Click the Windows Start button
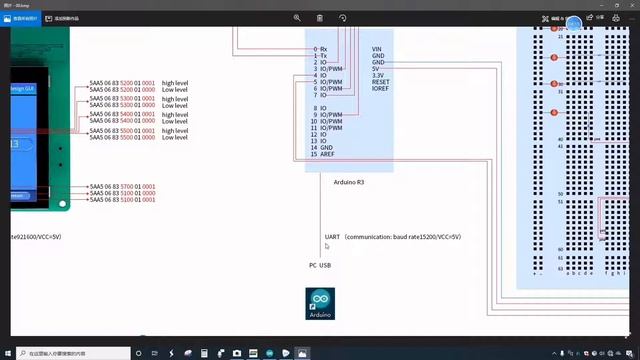640x360 pixels. tap(8, 353)
